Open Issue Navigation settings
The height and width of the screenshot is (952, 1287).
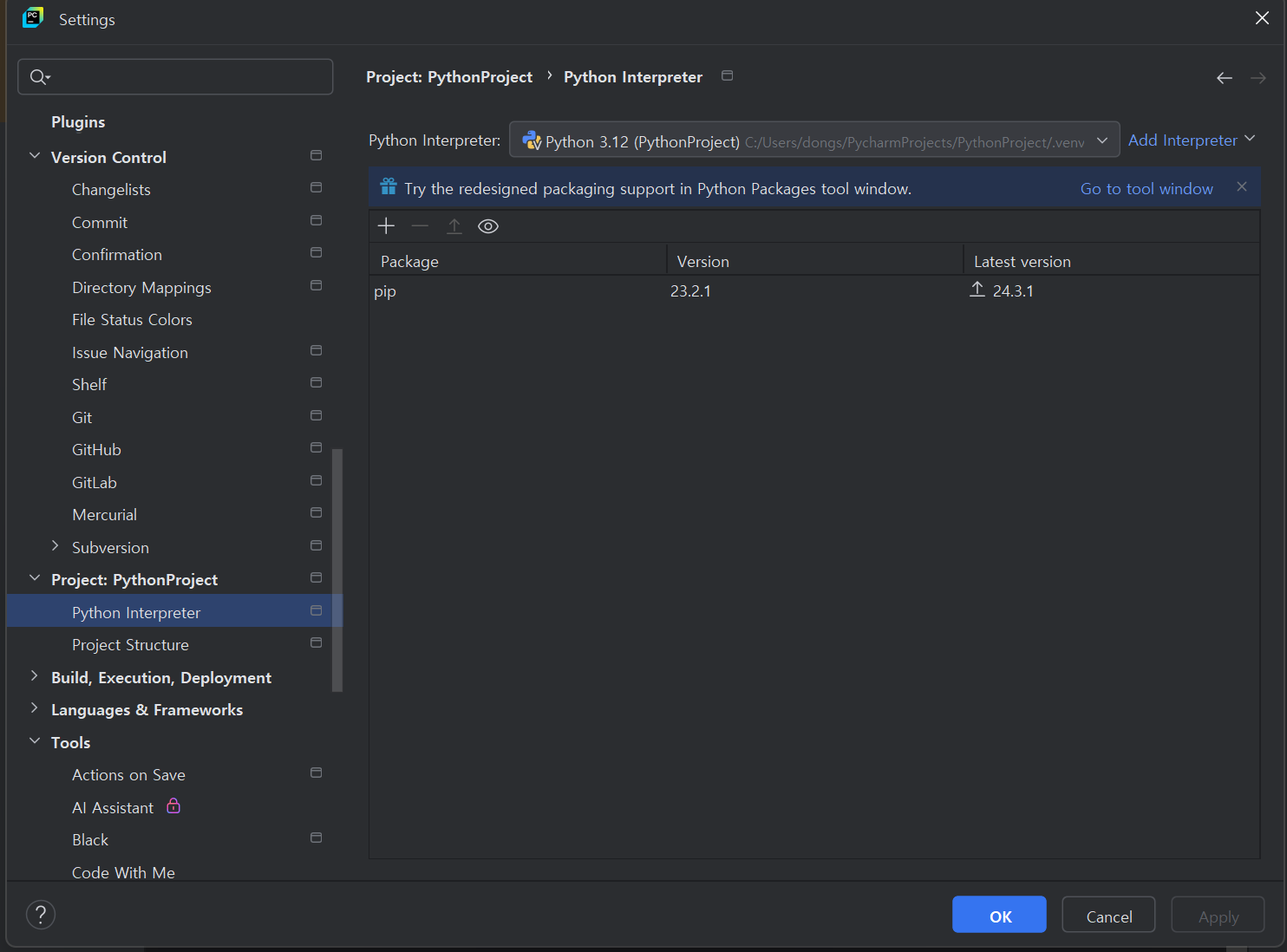click(130, 353)
